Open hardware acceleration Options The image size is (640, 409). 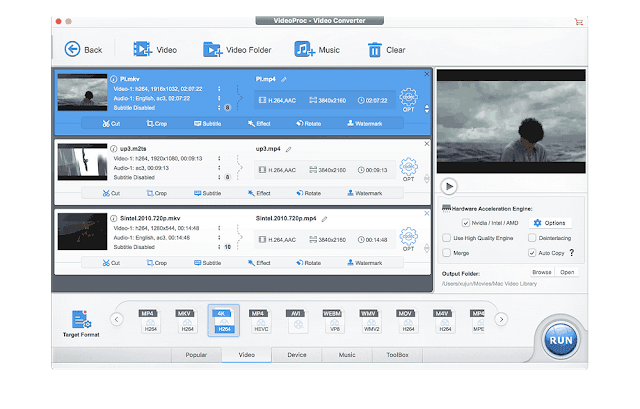point(550,223)
